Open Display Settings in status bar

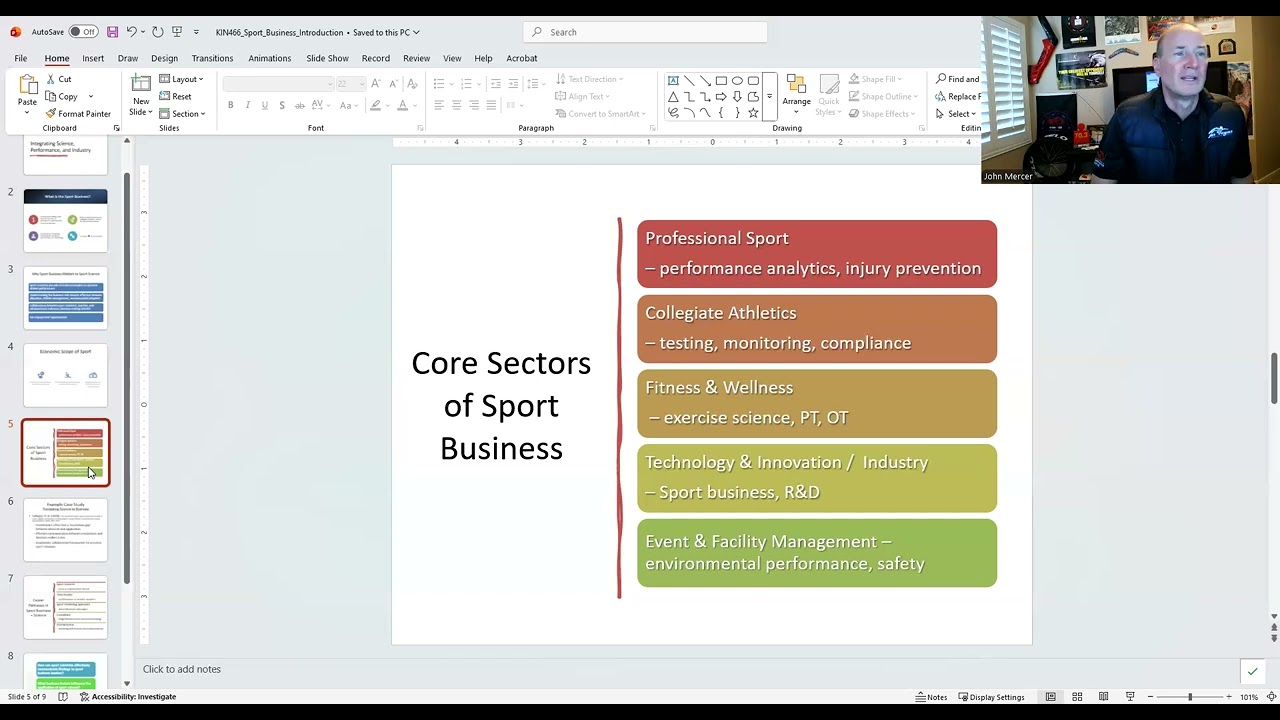[991, 697]
